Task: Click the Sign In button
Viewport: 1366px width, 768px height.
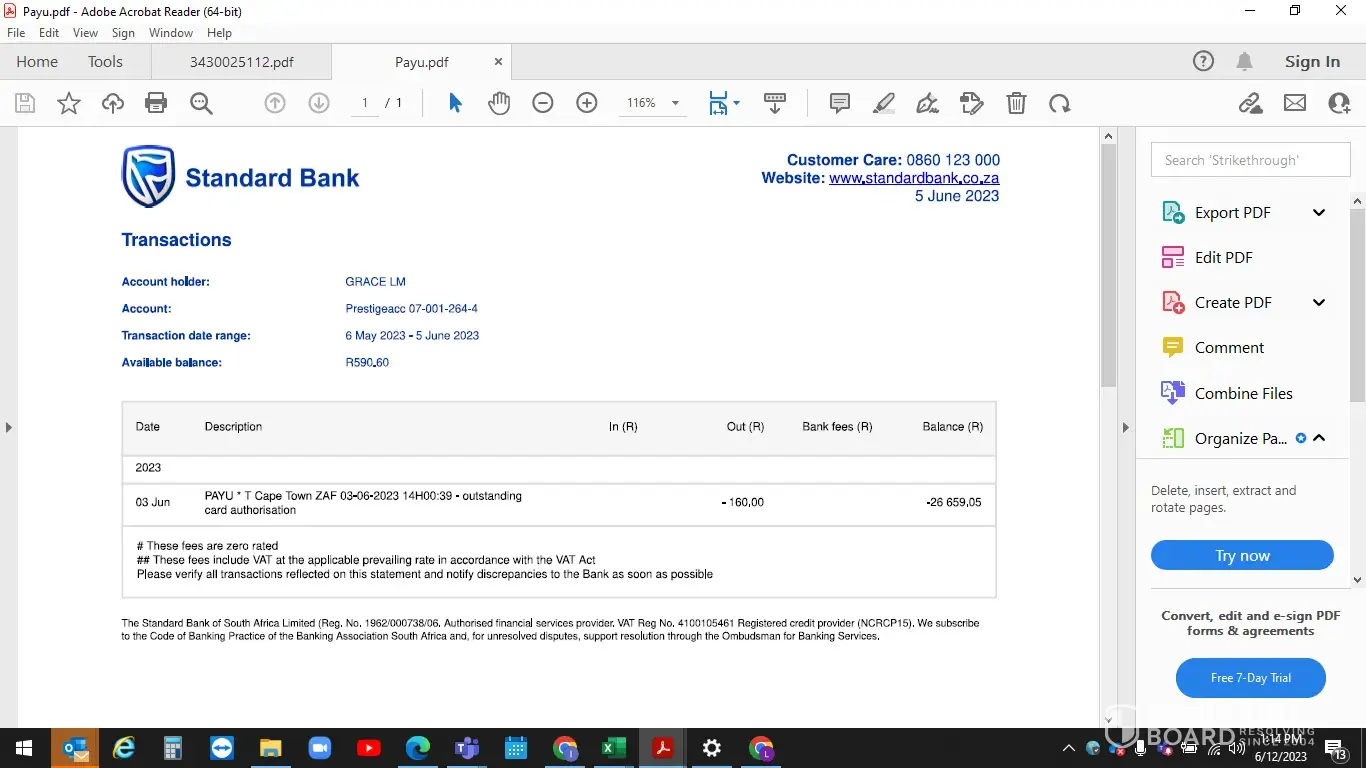Action: pyautogui.click(x=1312, y=62)
